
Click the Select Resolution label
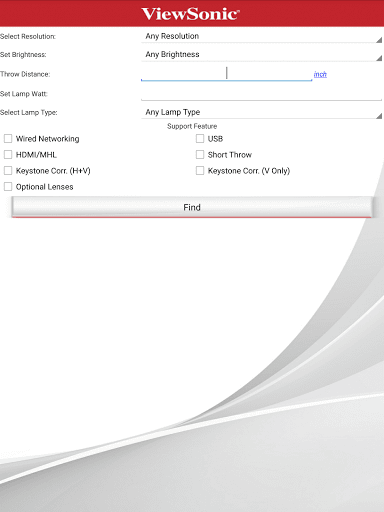[28, 36]
